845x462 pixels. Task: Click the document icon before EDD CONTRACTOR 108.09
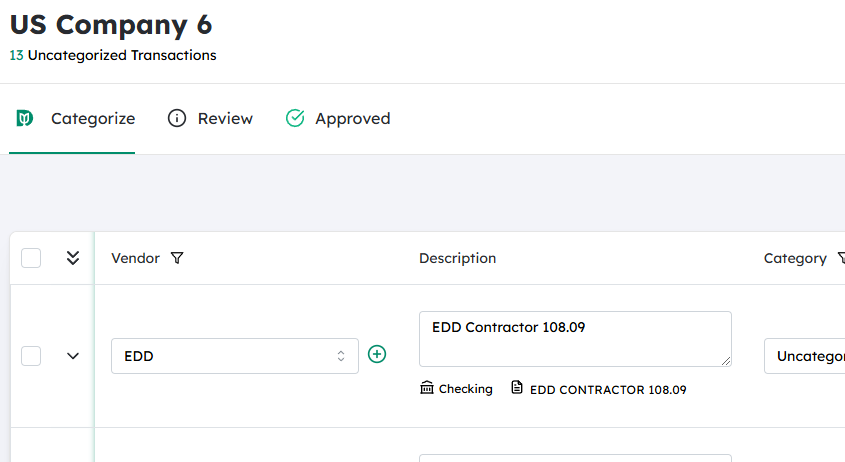pyautogui.click(x=517, y=388)
